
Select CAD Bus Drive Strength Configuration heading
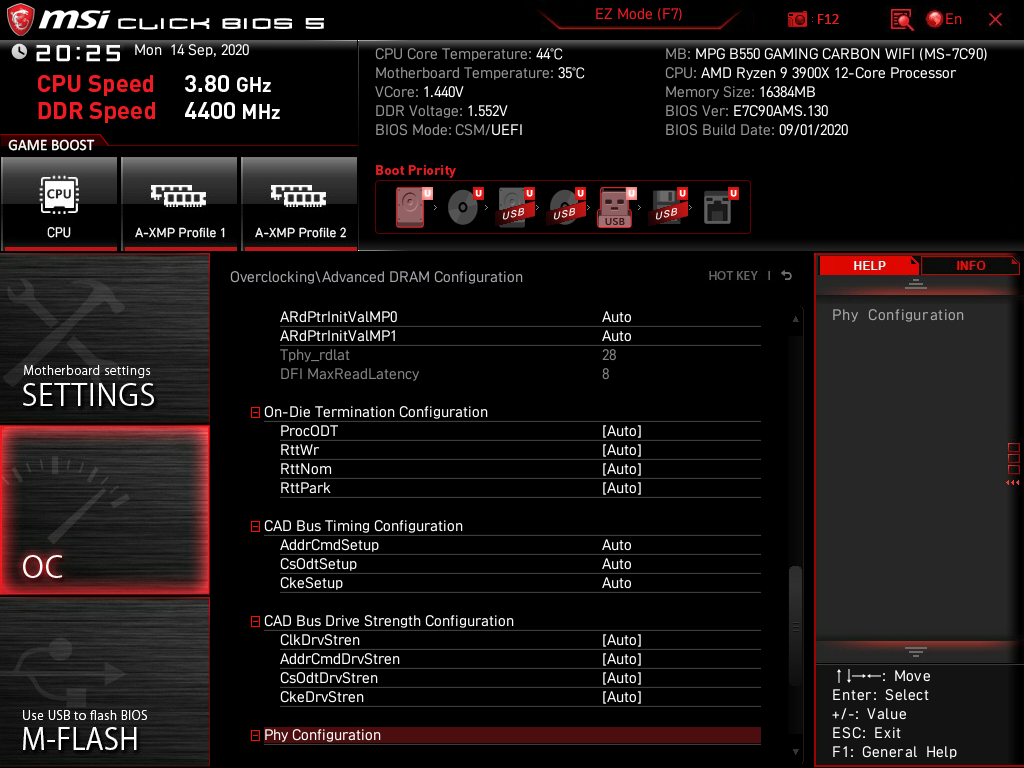pyautogui.click(x=389, y=621)
